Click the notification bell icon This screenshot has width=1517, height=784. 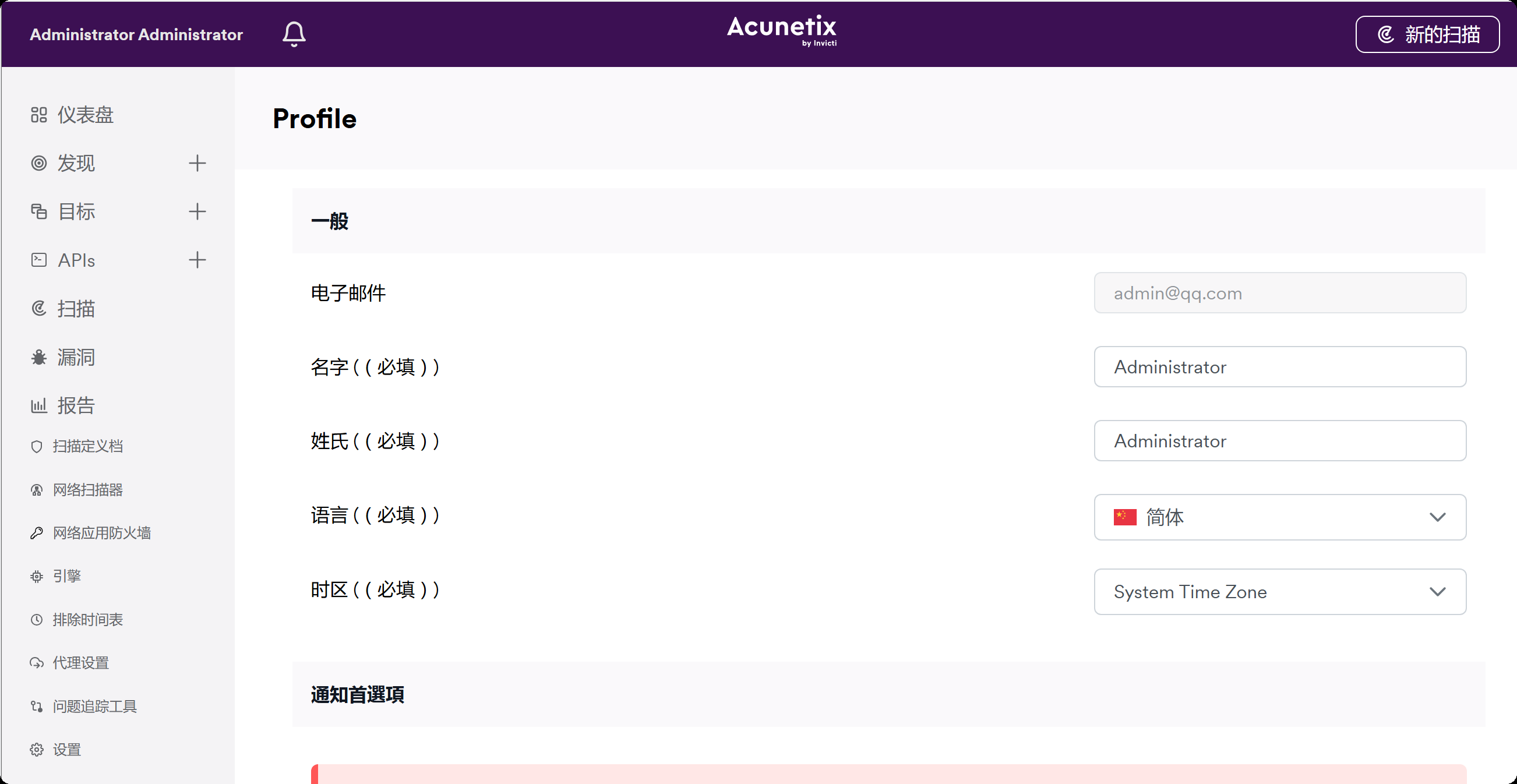point(294,34)
